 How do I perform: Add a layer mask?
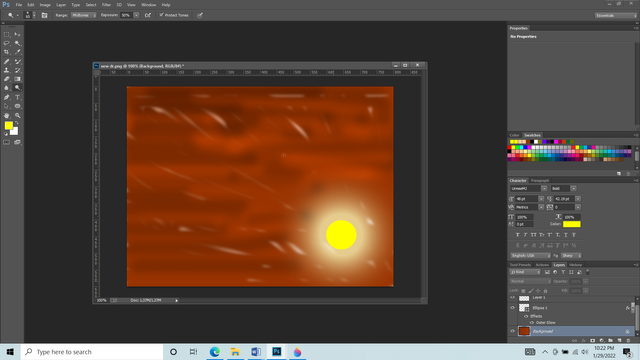pos(592,340)
